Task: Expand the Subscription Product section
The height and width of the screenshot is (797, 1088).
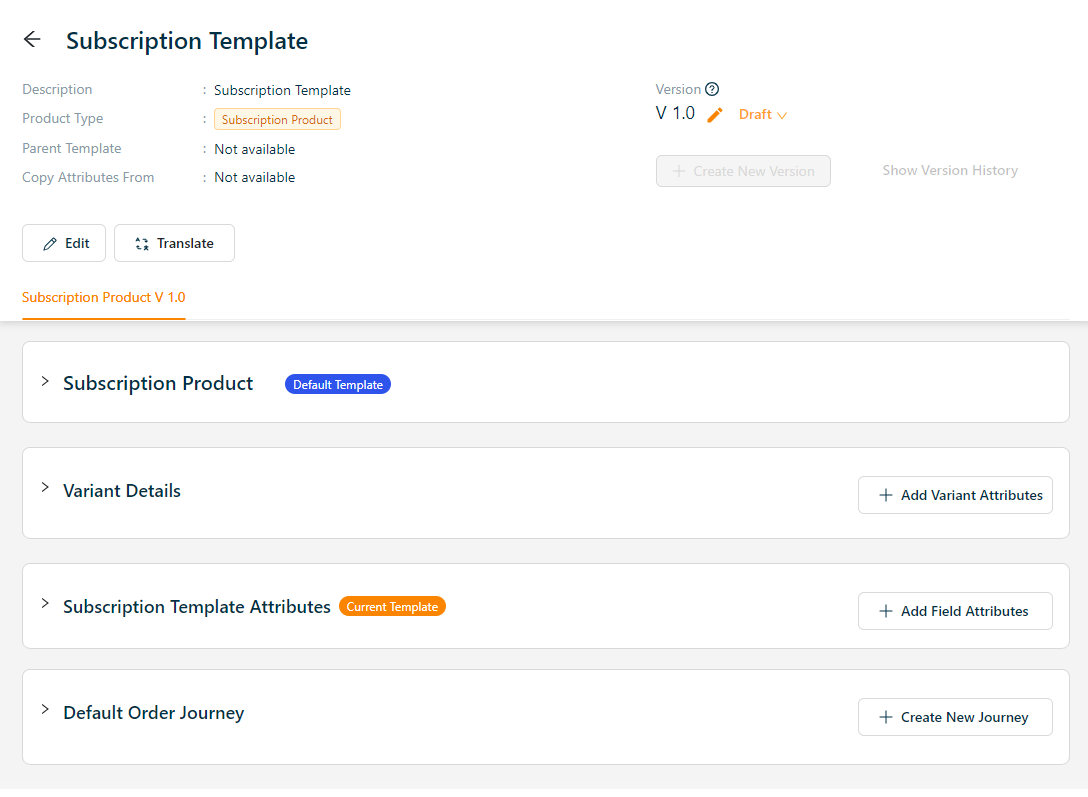Action: [45, 382]
